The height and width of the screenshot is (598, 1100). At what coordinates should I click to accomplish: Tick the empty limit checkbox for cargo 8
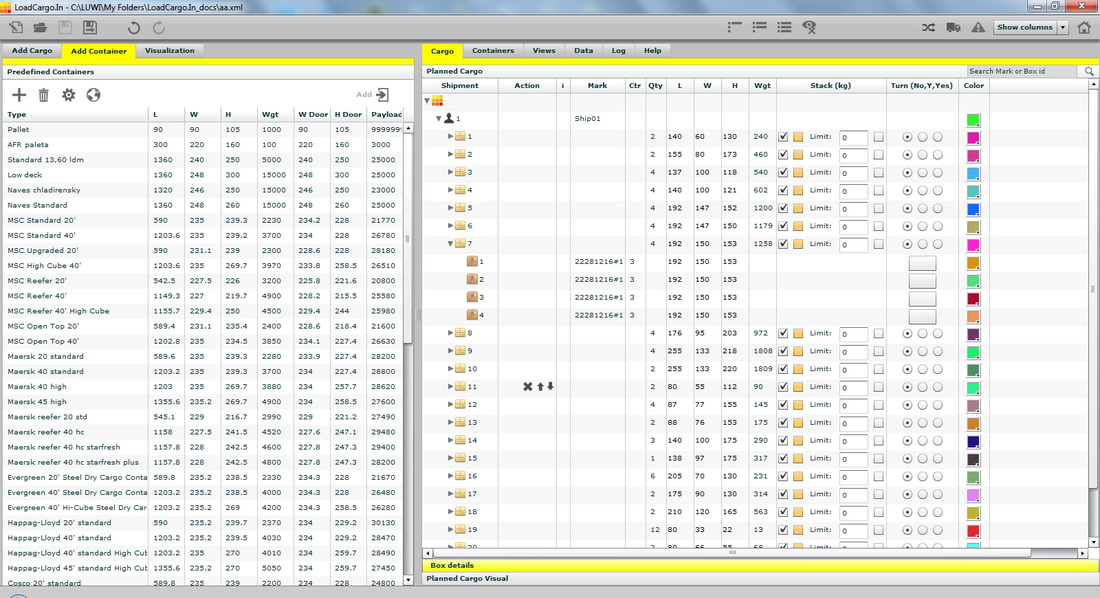coord(878,334)
